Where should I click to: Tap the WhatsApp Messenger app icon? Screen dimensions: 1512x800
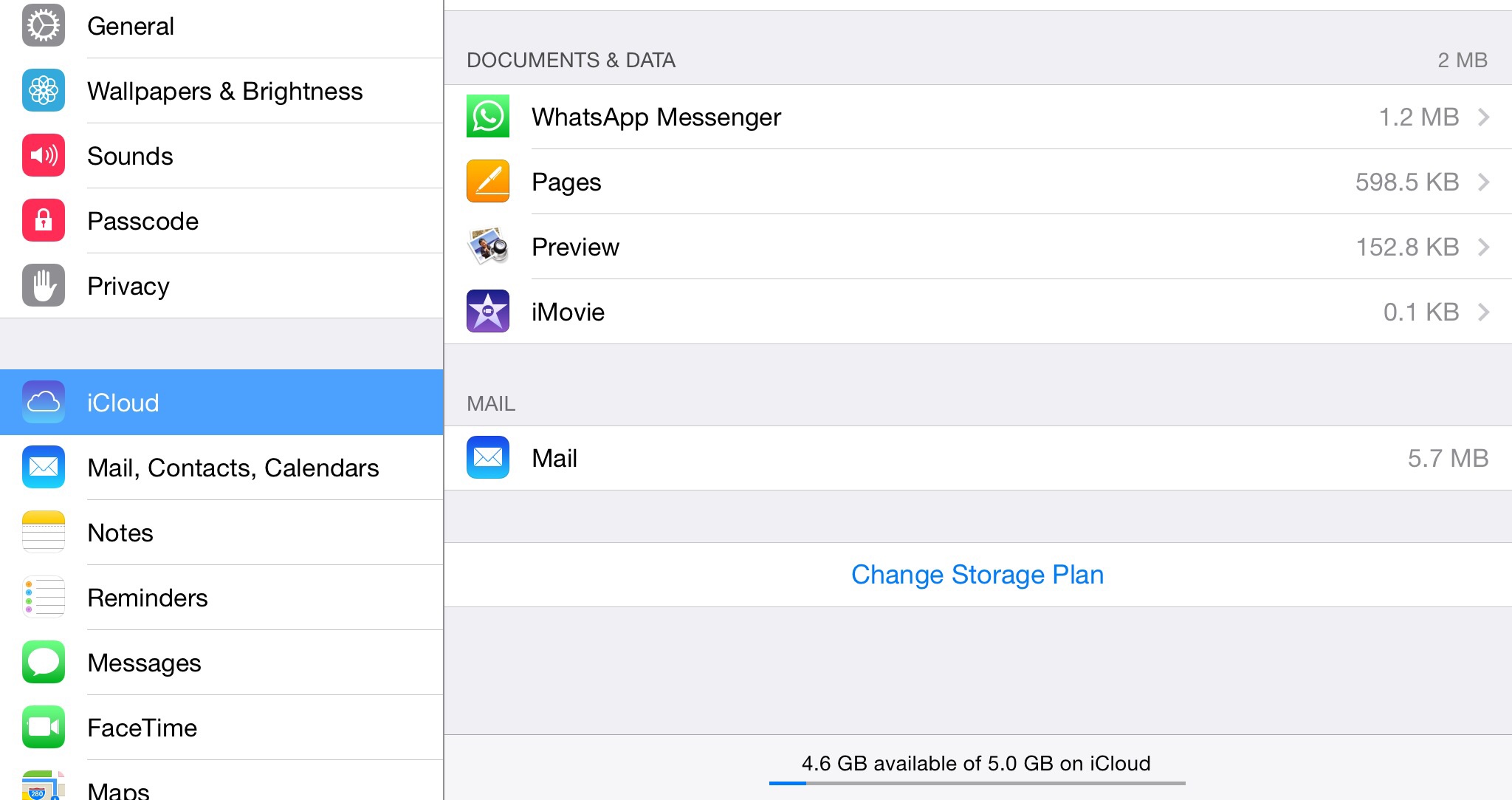(488, 116)
